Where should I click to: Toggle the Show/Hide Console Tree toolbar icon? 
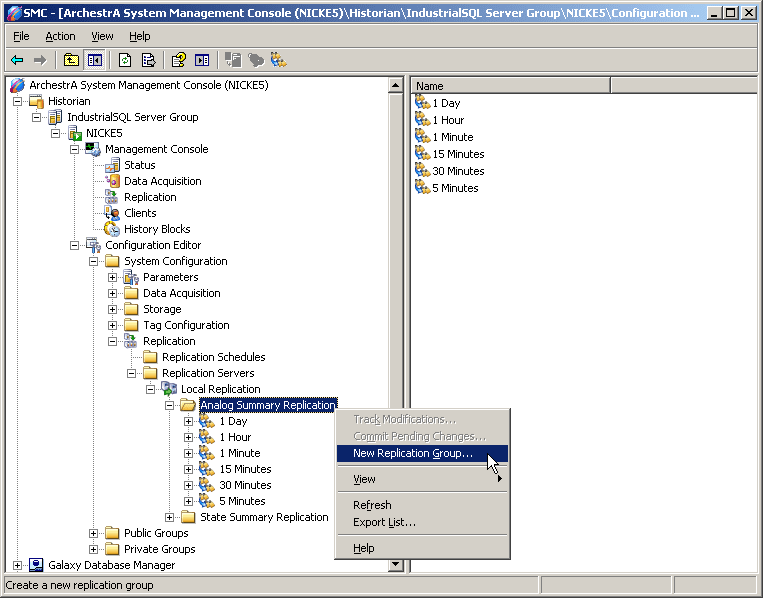click(94, 60)
